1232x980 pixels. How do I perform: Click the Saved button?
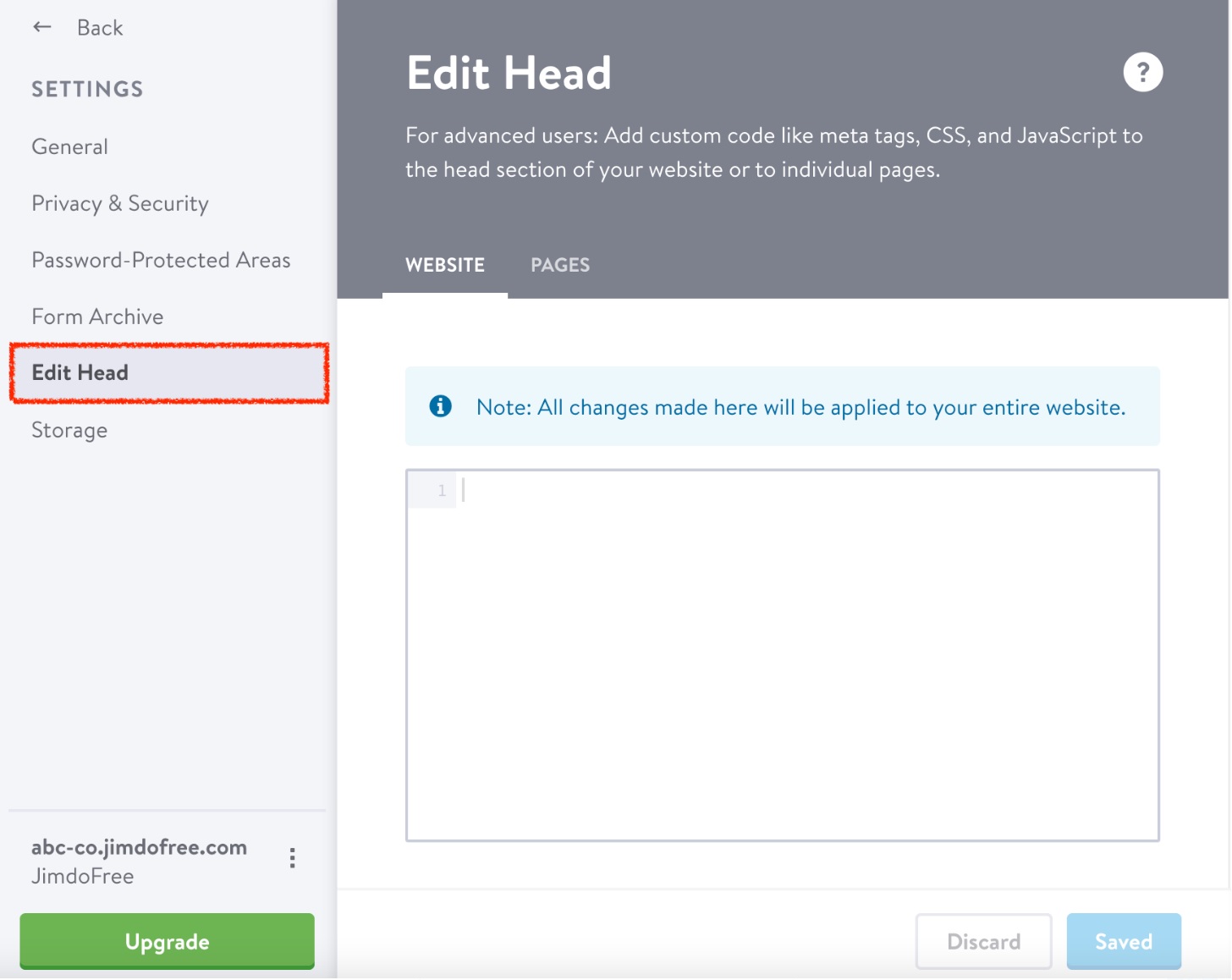tap(1123, 942)
